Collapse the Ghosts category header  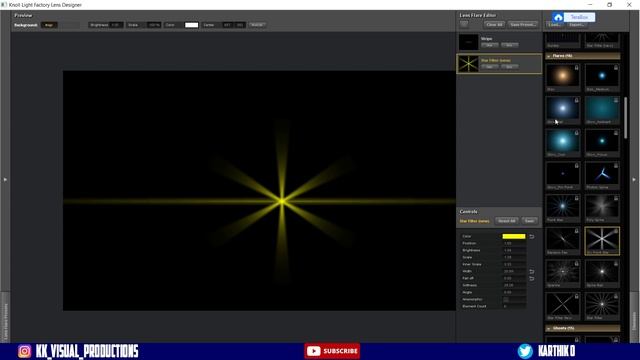583,328
